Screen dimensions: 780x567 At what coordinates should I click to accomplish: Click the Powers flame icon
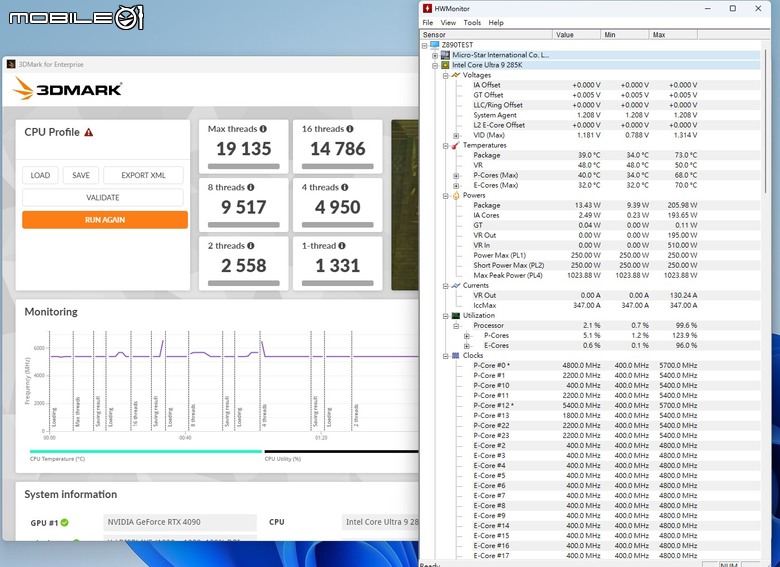click(x=456, y=195)
